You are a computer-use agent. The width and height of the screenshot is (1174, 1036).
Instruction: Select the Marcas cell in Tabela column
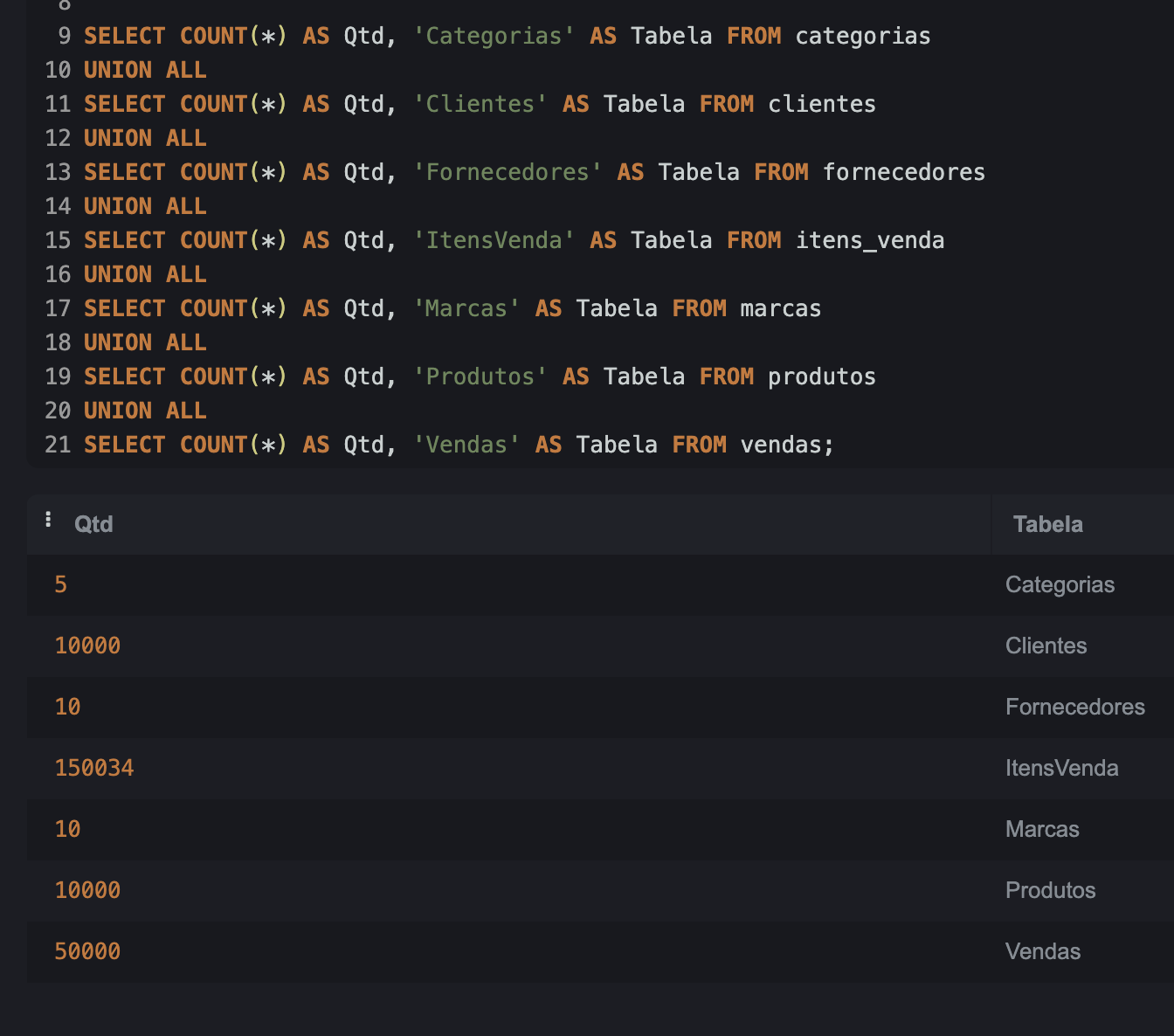[x=1042, y=829]
